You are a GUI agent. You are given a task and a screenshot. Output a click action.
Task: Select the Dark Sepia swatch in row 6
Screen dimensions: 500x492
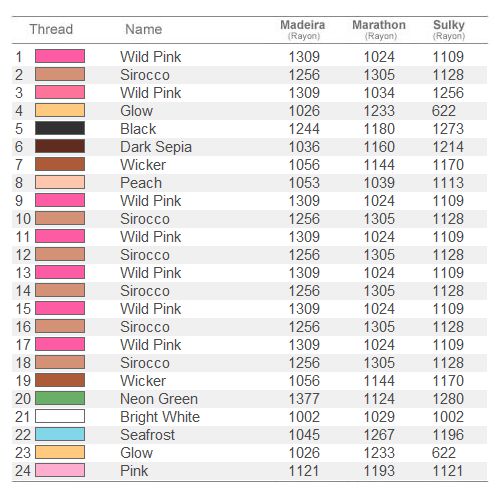point(60,146)
